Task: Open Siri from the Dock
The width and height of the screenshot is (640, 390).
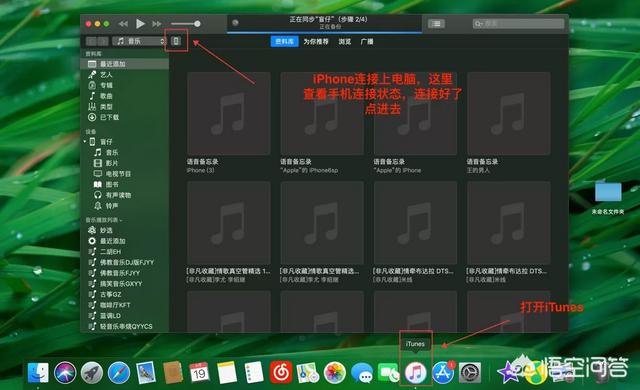Action: coord(65,372)
